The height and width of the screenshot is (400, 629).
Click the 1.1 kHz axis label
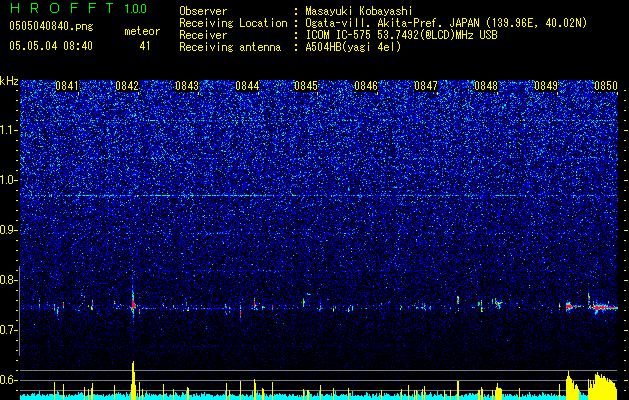coord(9,130)
